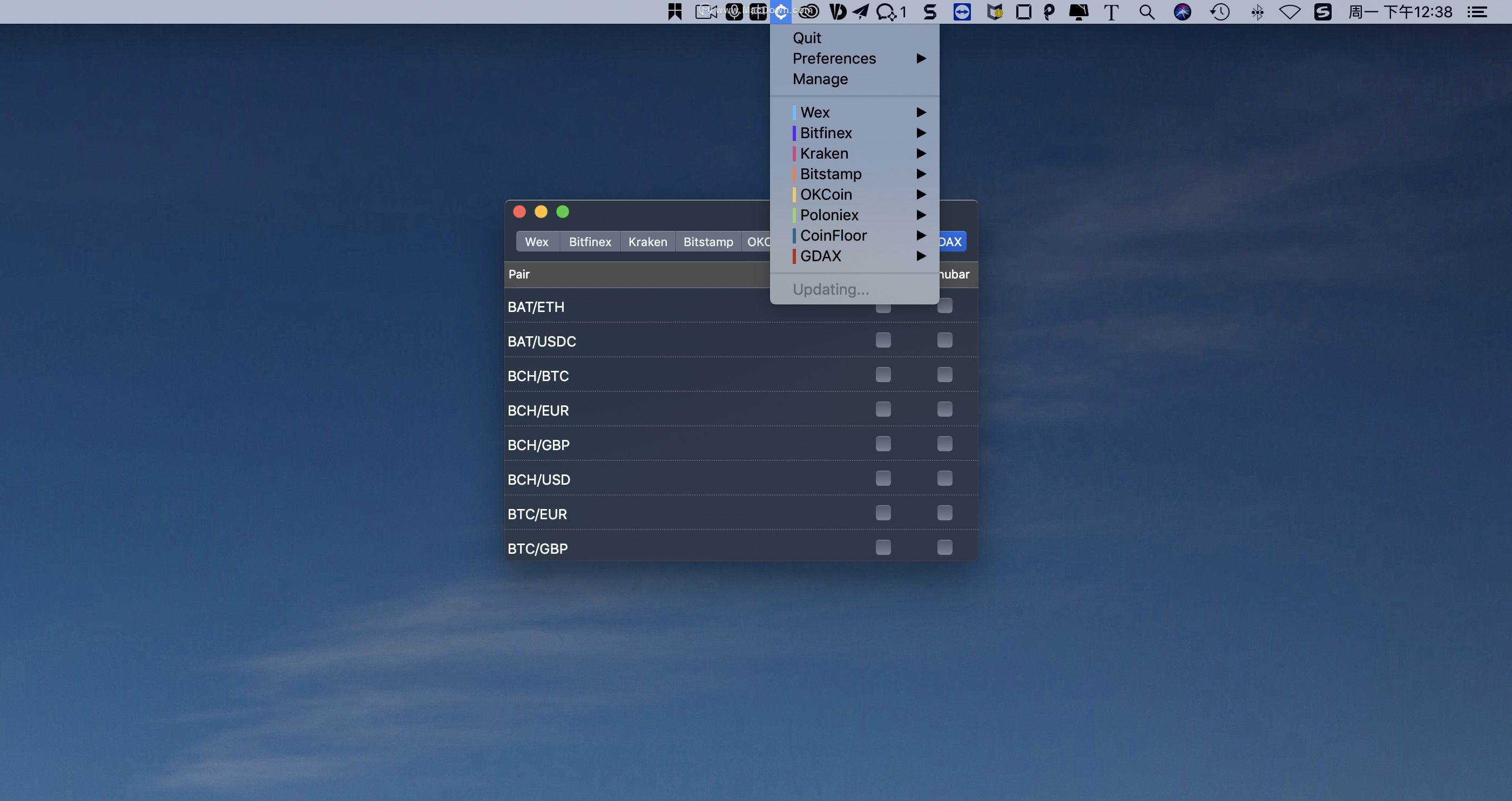Select Manage in the dropdown menu
Viewport: 1512px width, 801px height.
(855, 79)
